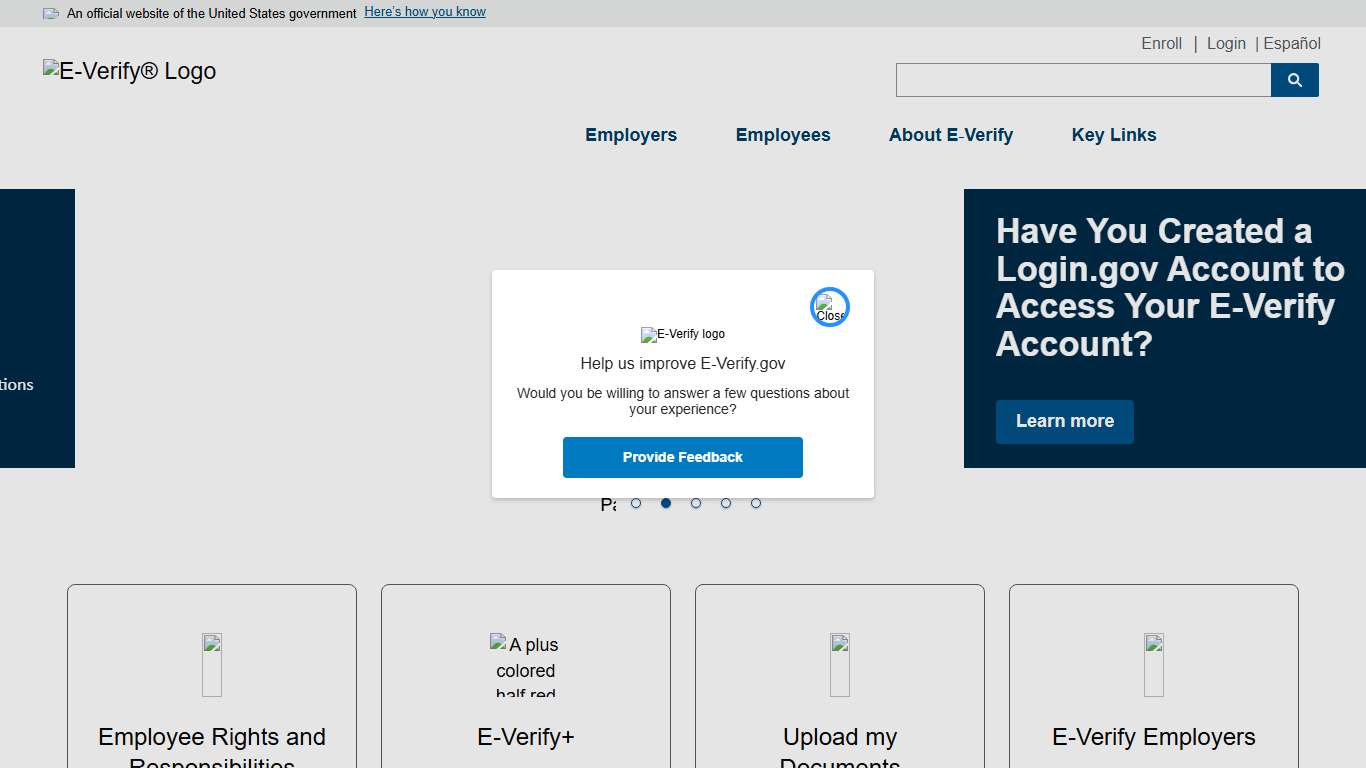Click the Enroll link
Viewport: 1366px width, 768px height.
(x=1161, y=43)
